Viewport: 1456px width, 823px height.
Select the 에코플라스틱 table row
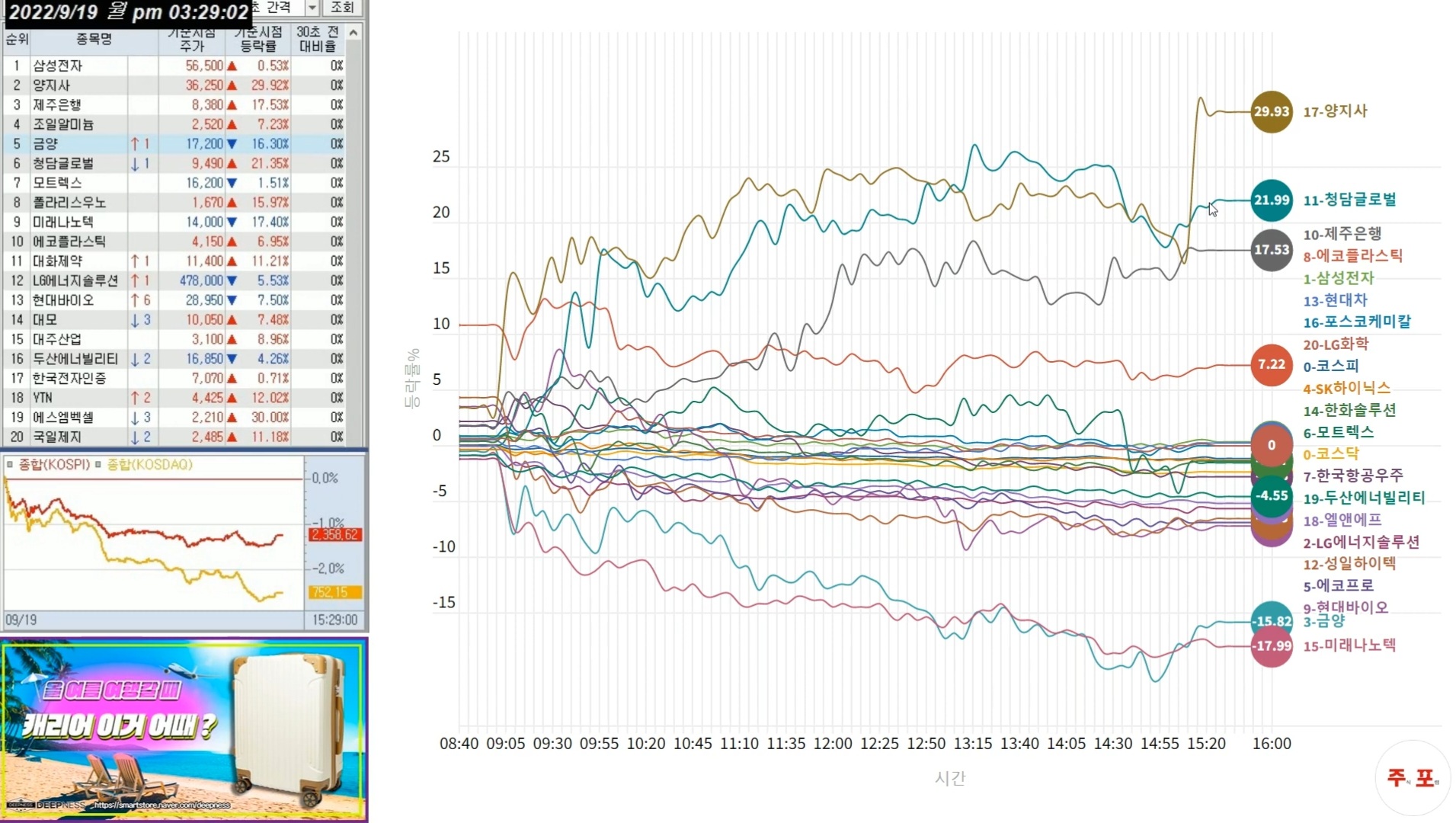pos(174,242)
